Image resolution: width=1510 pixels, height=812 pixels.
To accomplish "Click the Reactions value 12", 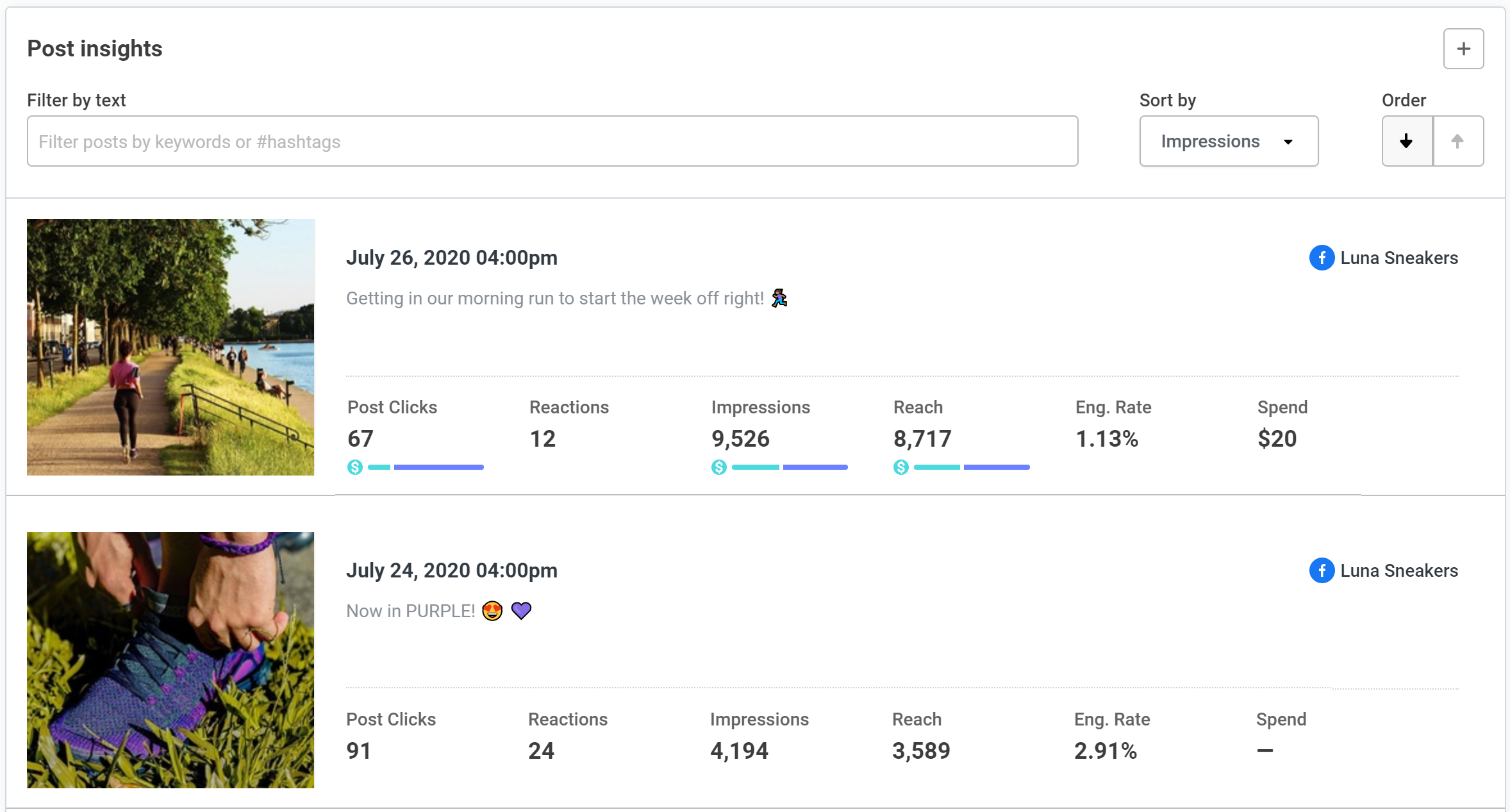I will 543,439.
